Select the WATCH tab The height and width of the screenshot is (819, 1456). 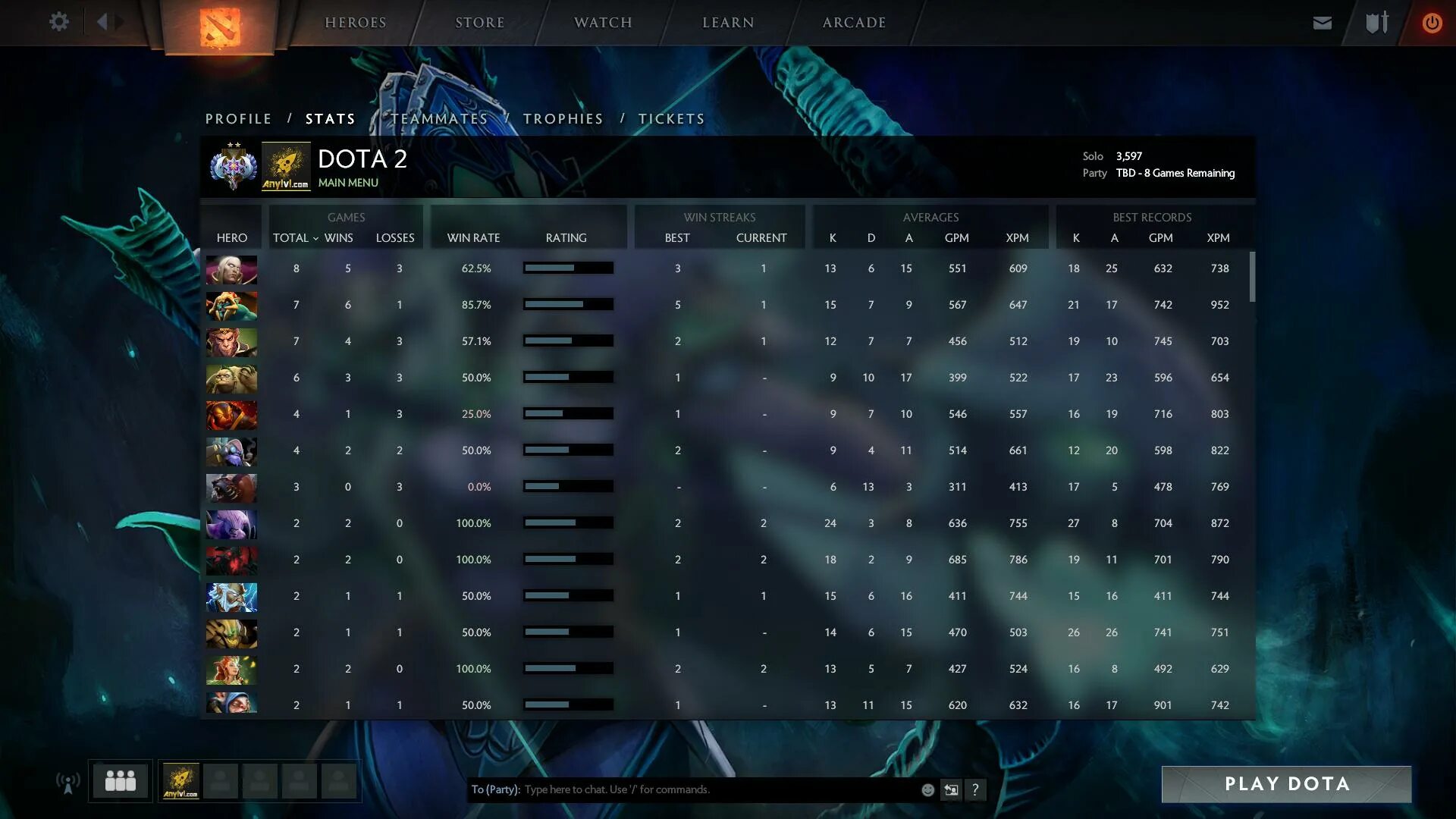(x=603, y=22)
